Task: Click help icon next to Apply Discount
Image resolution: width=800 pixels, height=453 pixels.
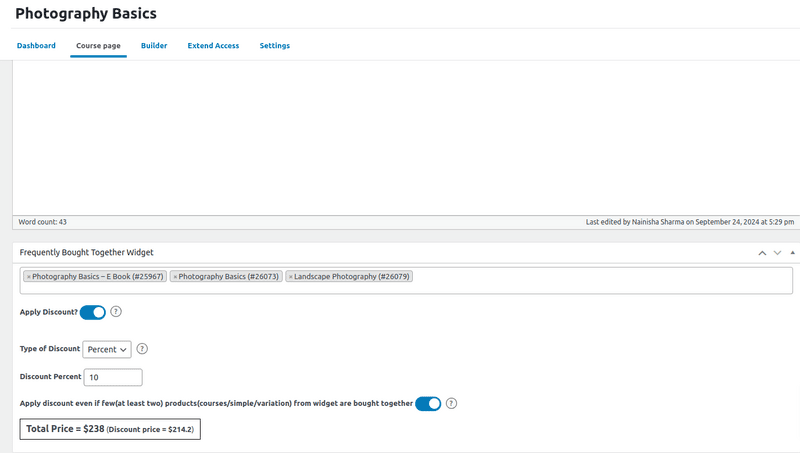Action: pos(116,312)
